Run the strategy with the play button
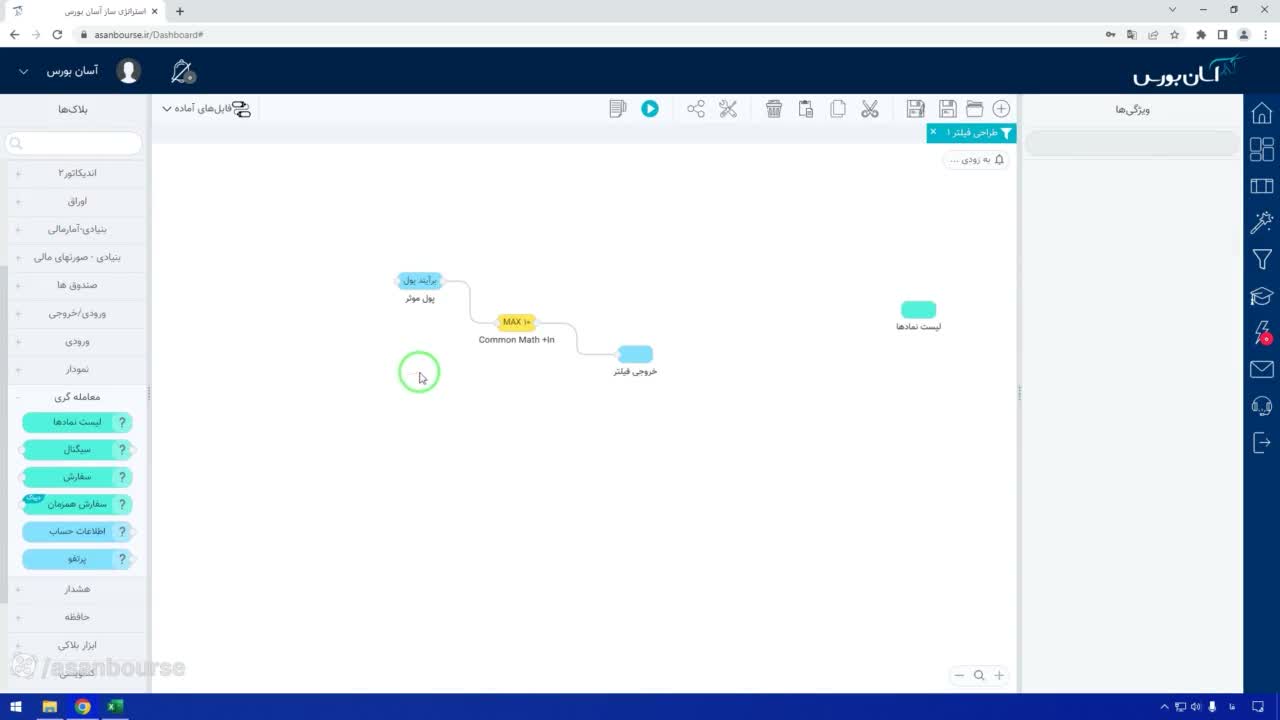1280x720 pixels. point(650,109)
